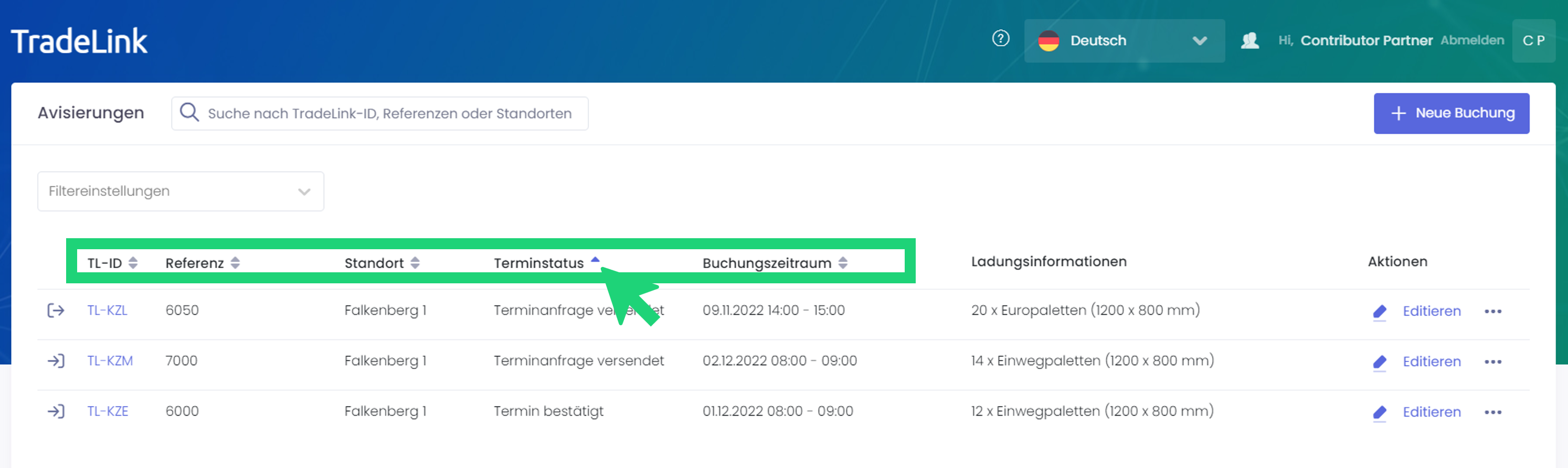Click the user profile silhouette icon
Image resolution: width=1568 pixels, height=468 pixels.
coord(1249,41)
